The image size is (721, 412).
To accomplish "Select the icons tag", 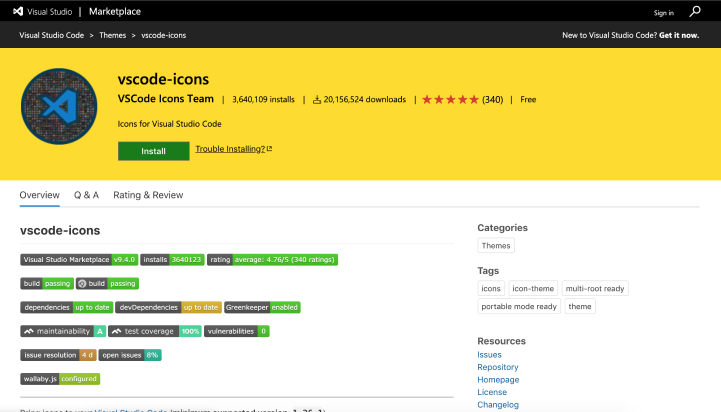I will coord(491,288).
